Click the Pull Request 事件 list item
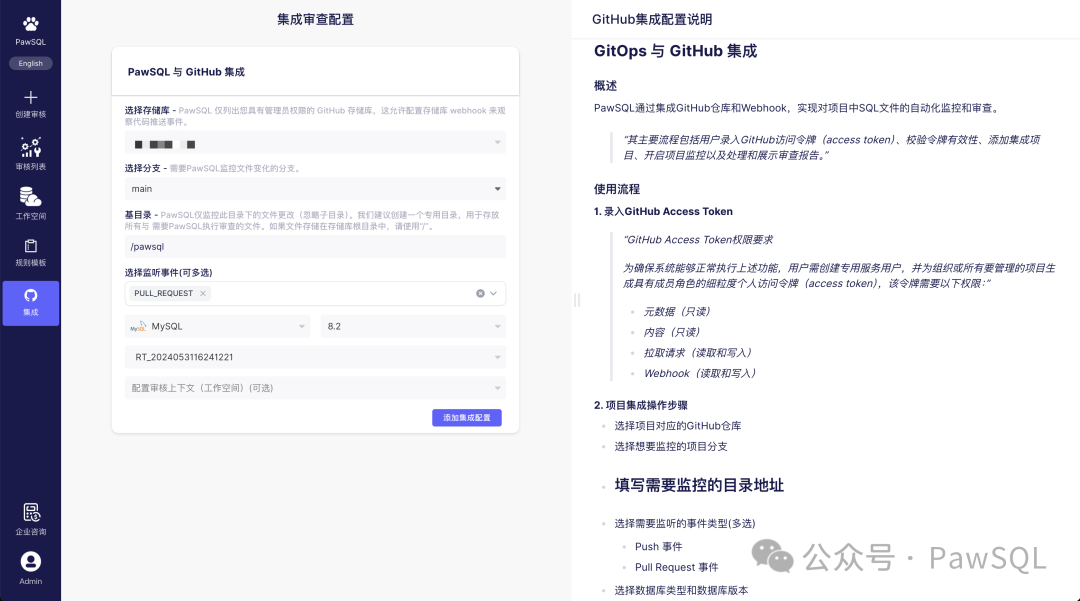Screen dimensions: 1080x601 [x=676, y=567]
